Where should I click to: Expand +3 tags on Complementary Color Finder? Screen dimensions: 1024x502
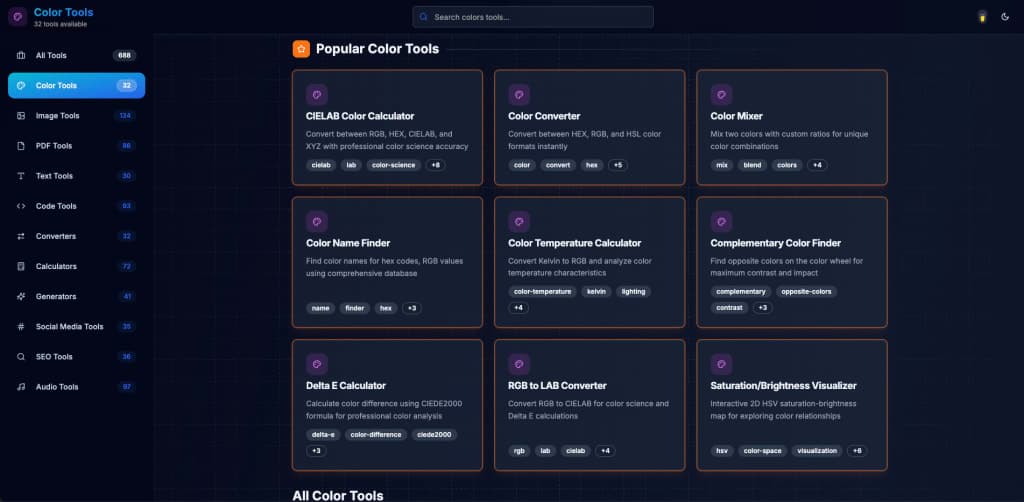click(x=762, y=307)
